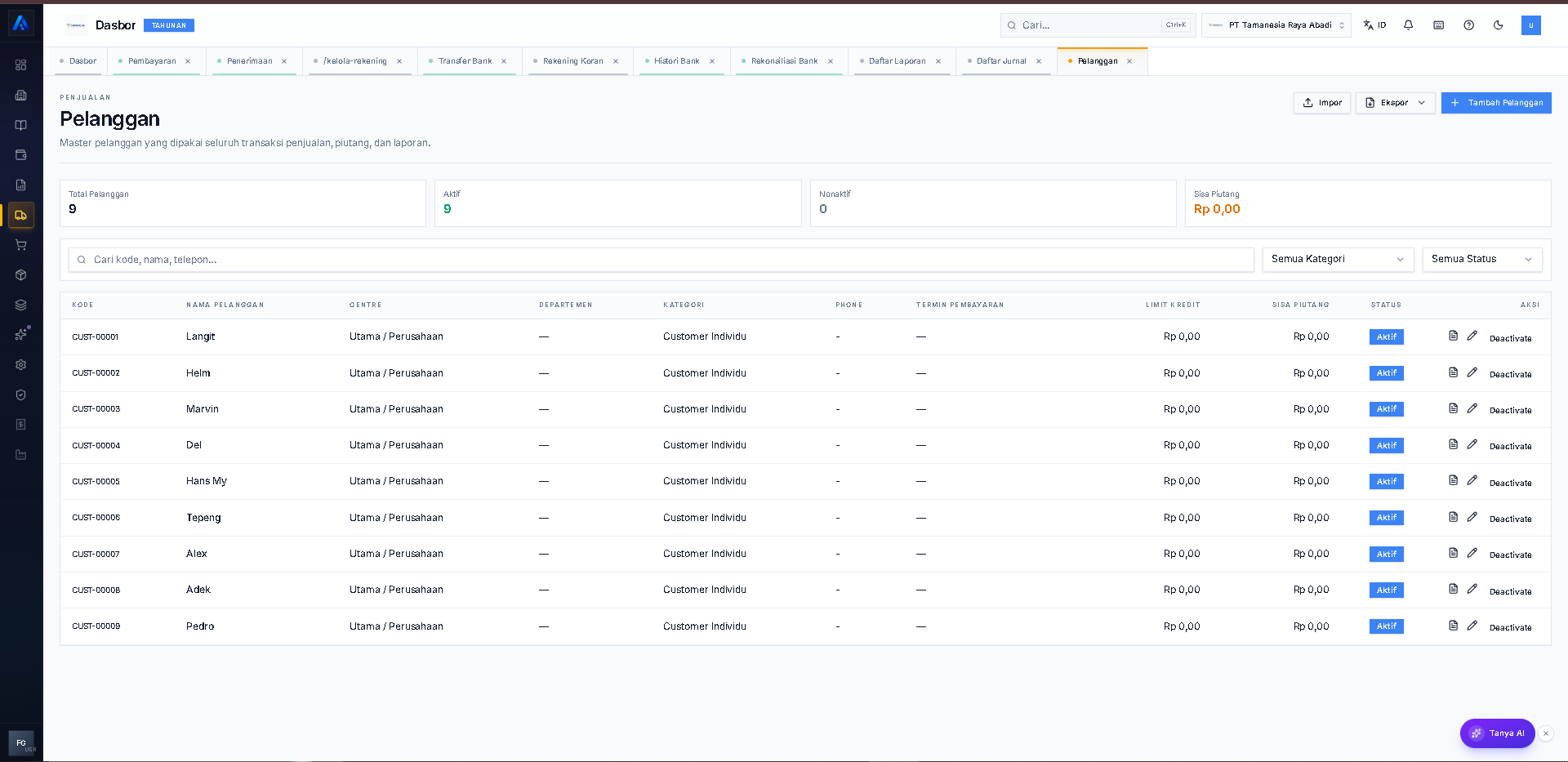Deactivate customer Alex
1568x762 pixels.
1510,555
